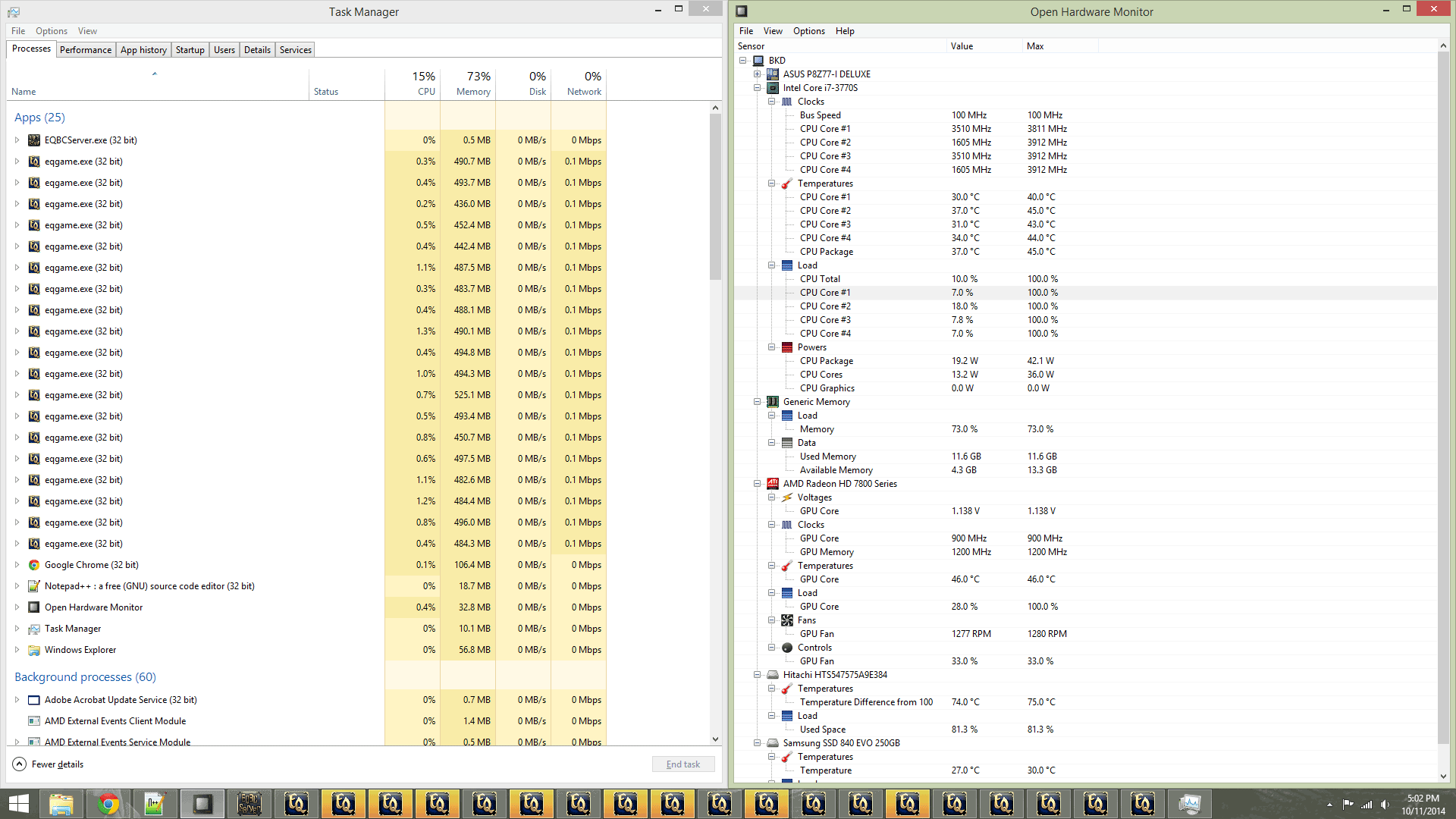Click the Hitachi hard drive icon
Image resolution: width=1456 pixels, height=819 pixels.
[773, 675]
